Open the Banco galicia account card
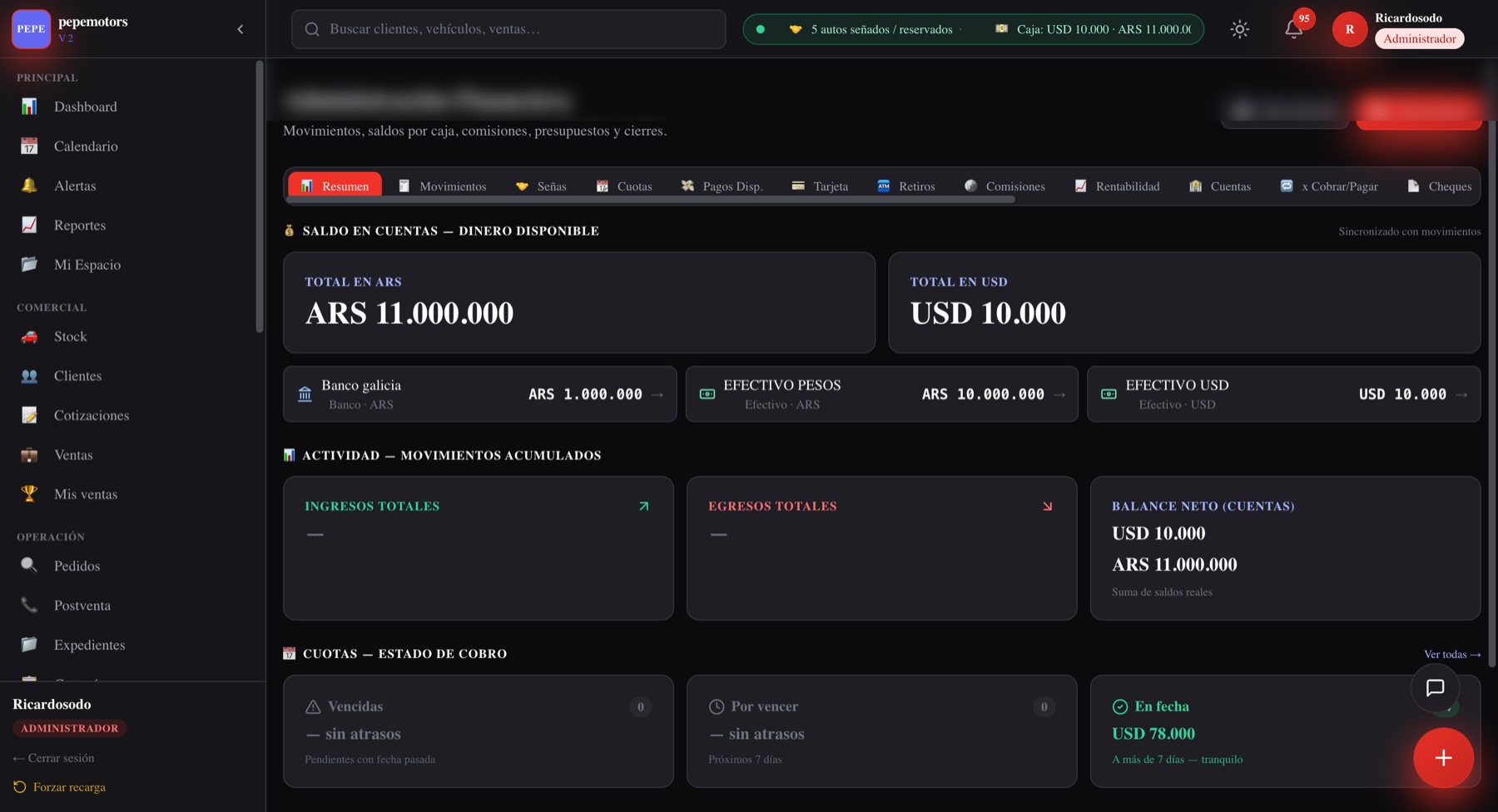The height and width of the screenshot is (812, 1498). (480, 394)
